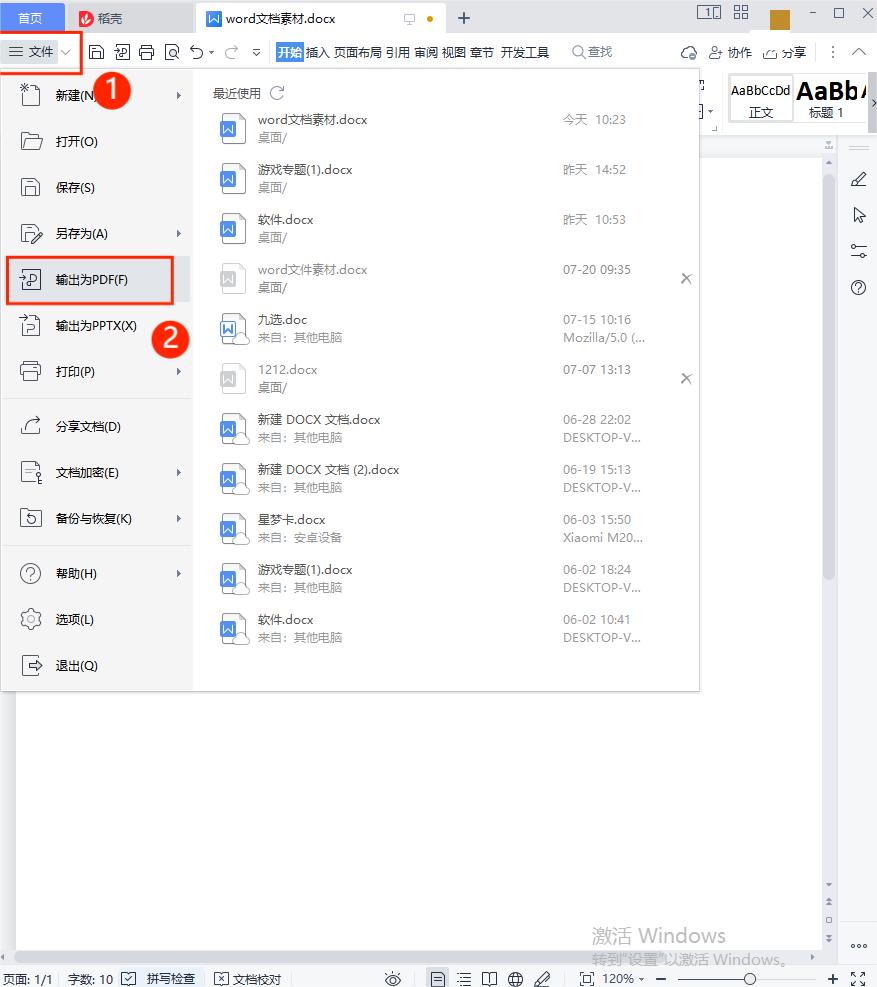The height and width of the screenshot is (987, 877).
Task: Click the zoom slider handle in status bar
Action: point(749,978)
